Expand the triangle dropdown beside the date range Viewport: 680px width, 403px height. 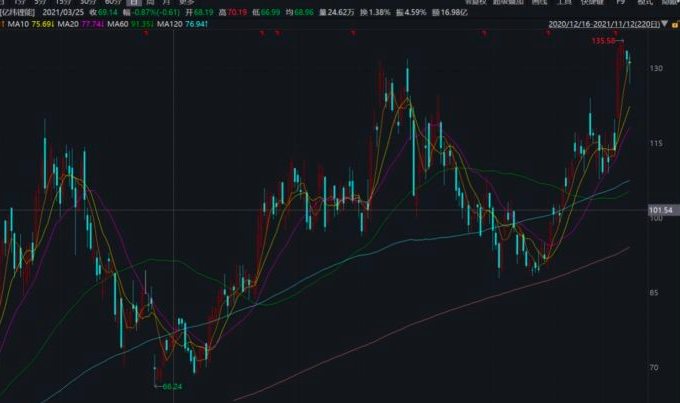[665, 24]
